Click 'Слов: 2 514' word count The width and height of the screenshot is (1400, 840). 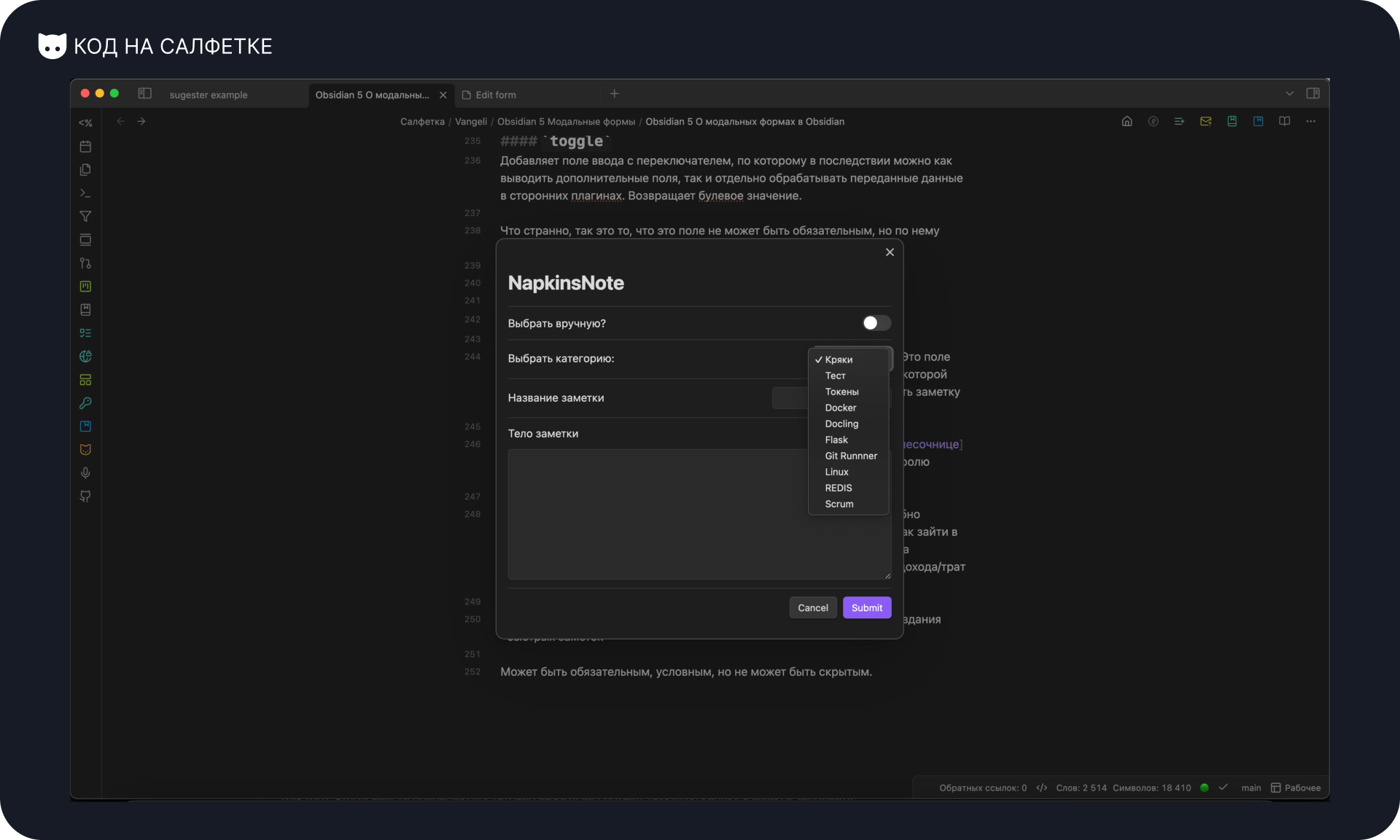click(x=1081, y=788)
